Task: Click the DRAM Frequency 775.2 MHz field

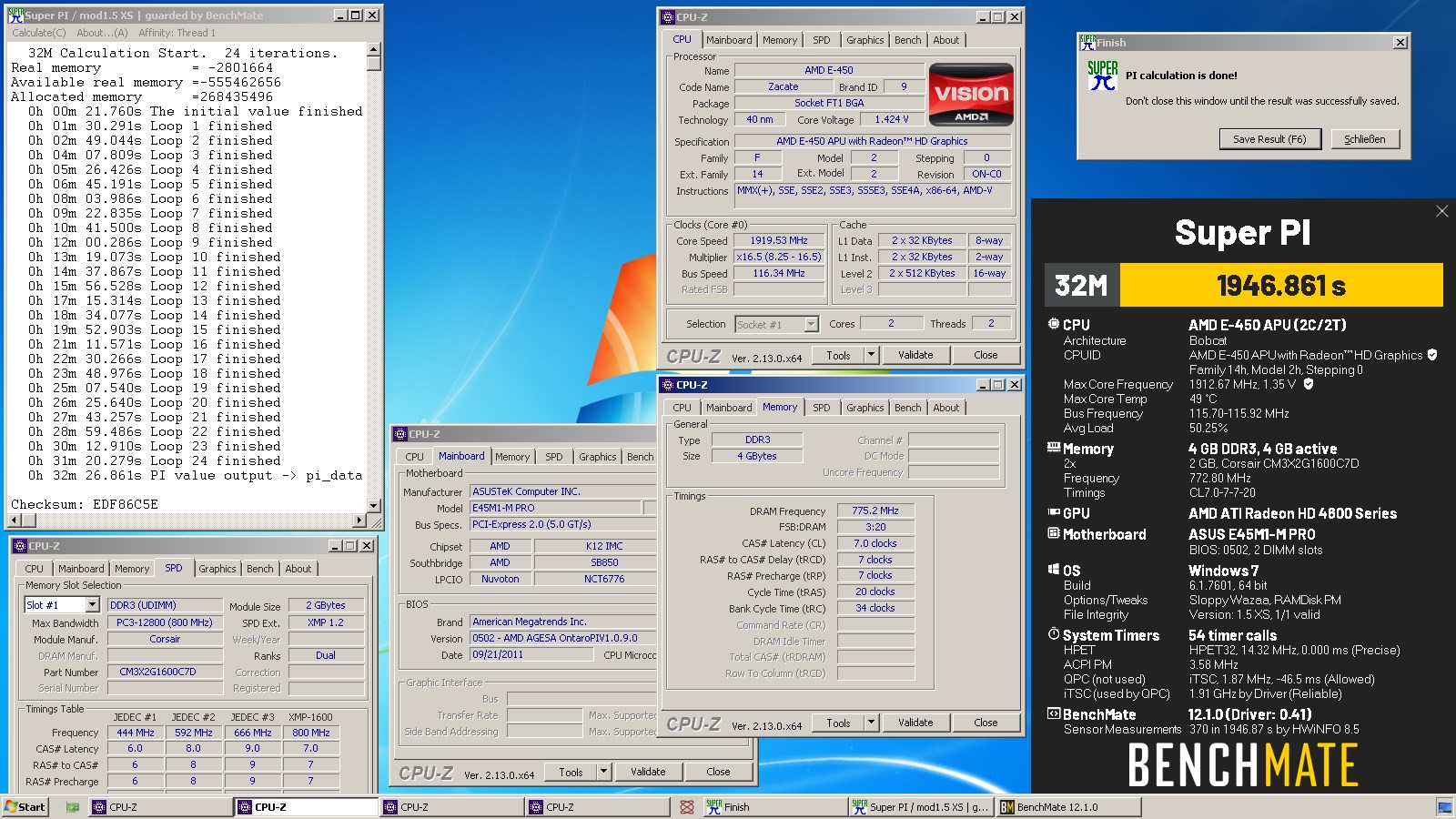Action: point(875,511)
